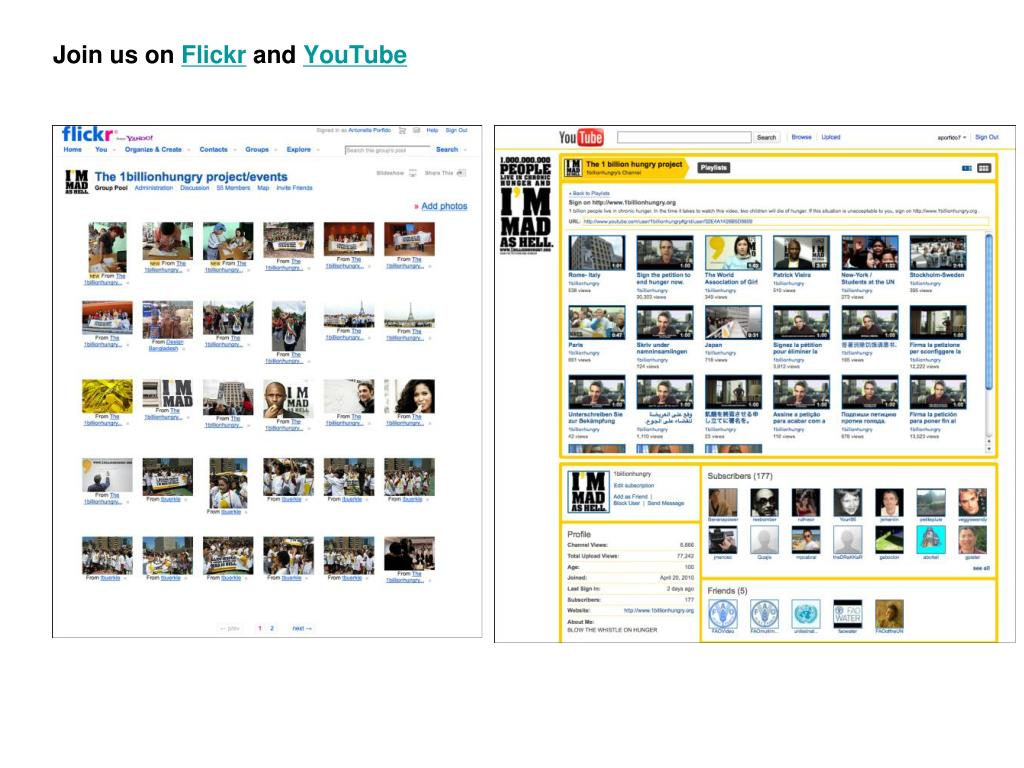Open the Map tab on Flickr group
The height and width of the screenshot is (768, 1024).
tap(263, 188)
